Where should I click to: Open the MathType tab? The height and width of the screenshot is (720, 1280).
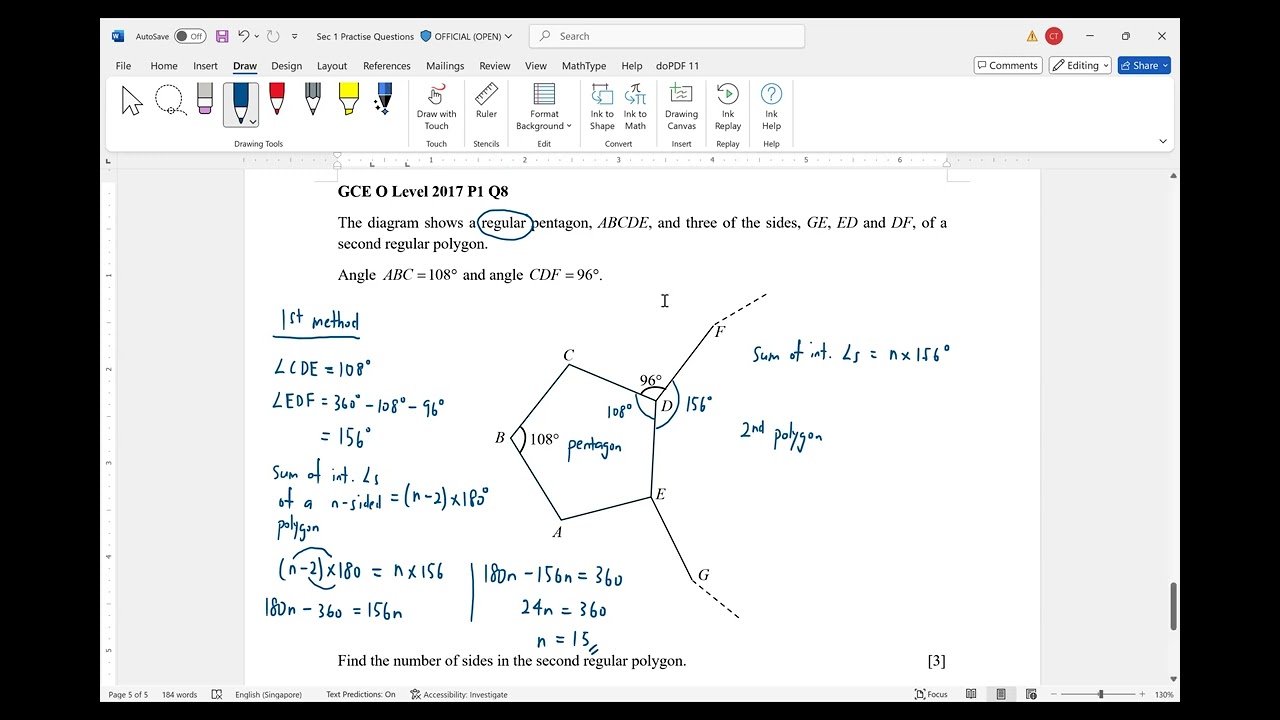[584, 66]
